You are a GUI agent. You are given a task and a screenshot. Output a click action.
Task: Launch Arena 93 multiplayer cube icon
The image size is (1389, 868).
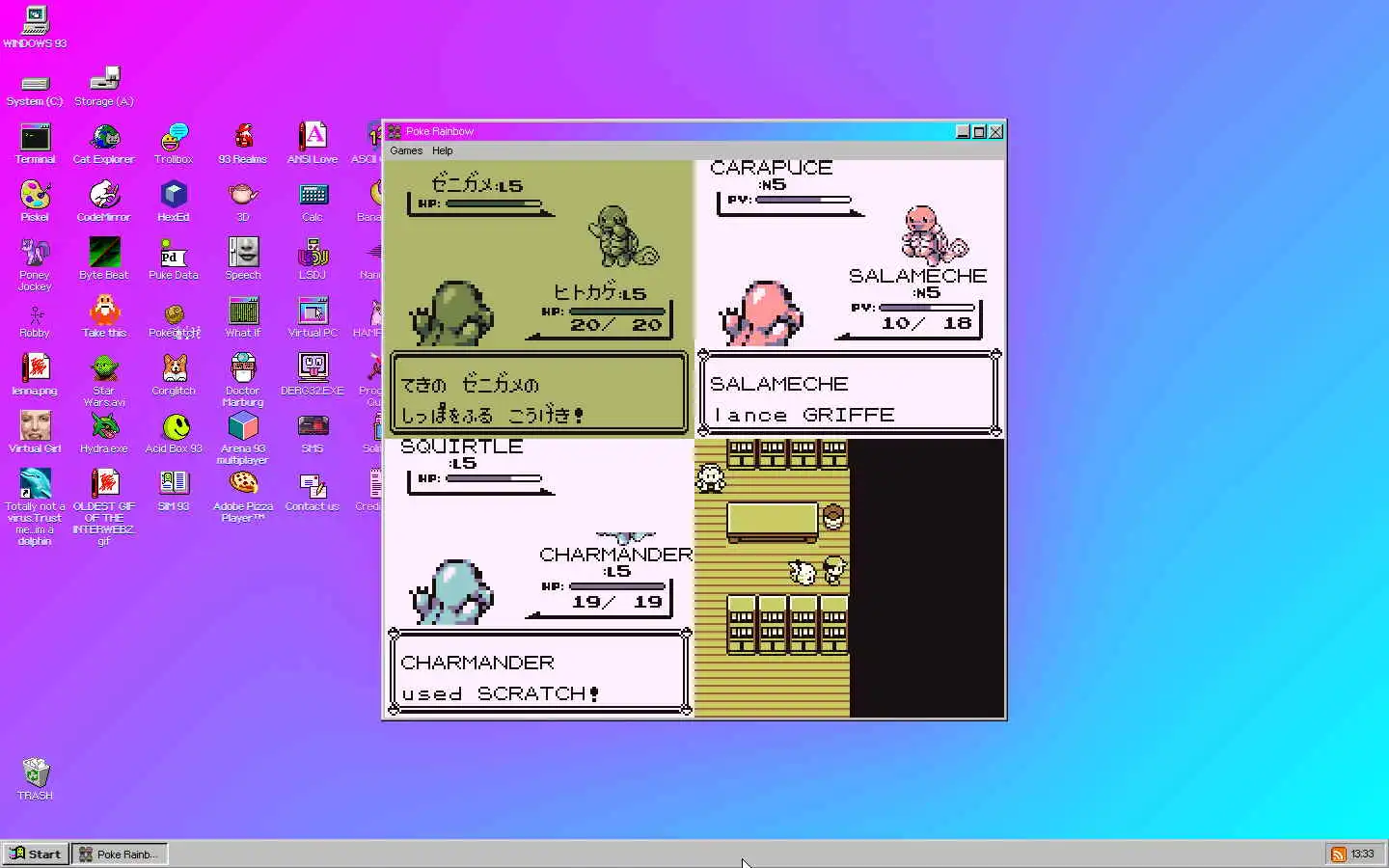pos(243,439)
